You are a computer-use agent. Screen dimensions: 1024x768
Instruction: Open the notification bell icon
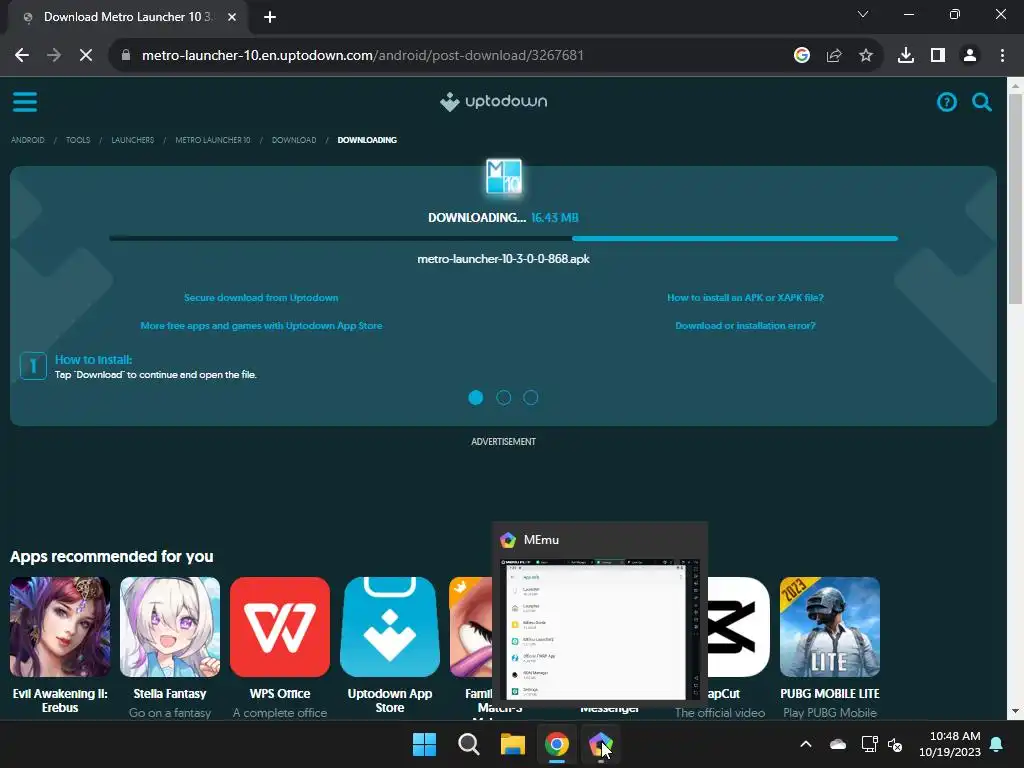tap(997, 744)
